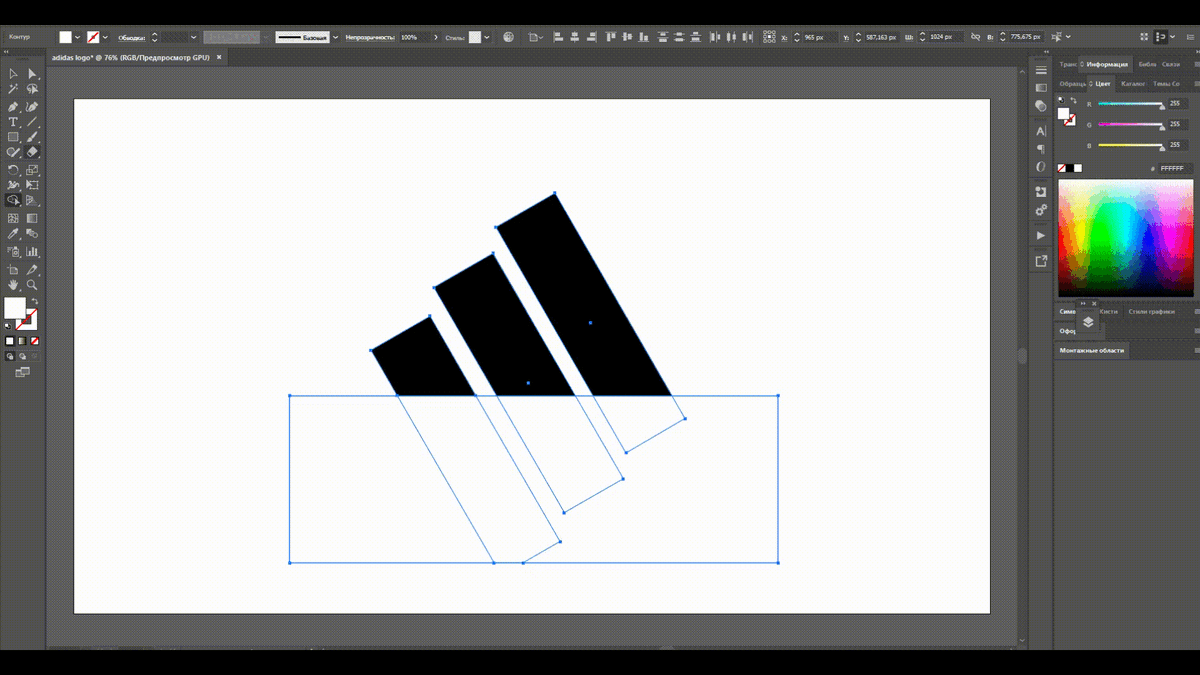1200x675 pixels.
Task: Click the hex color FFFFFF field
Action: tap(1174, 168)
